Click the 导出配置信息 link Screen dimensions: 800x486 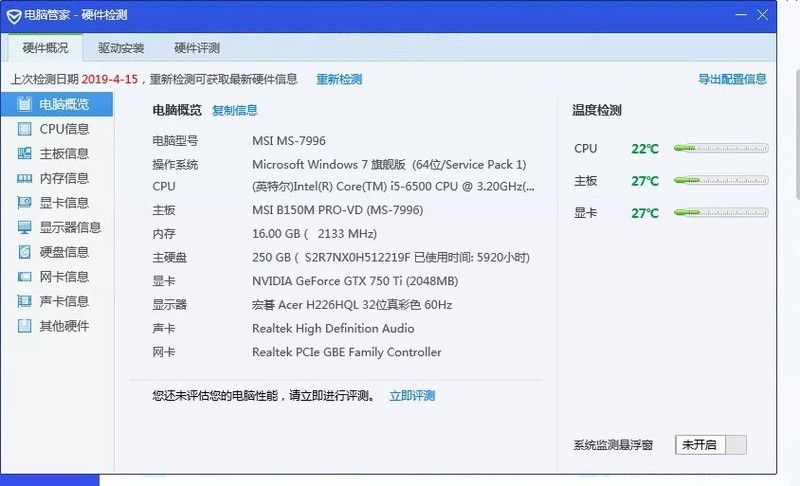(x=732, y=79)
